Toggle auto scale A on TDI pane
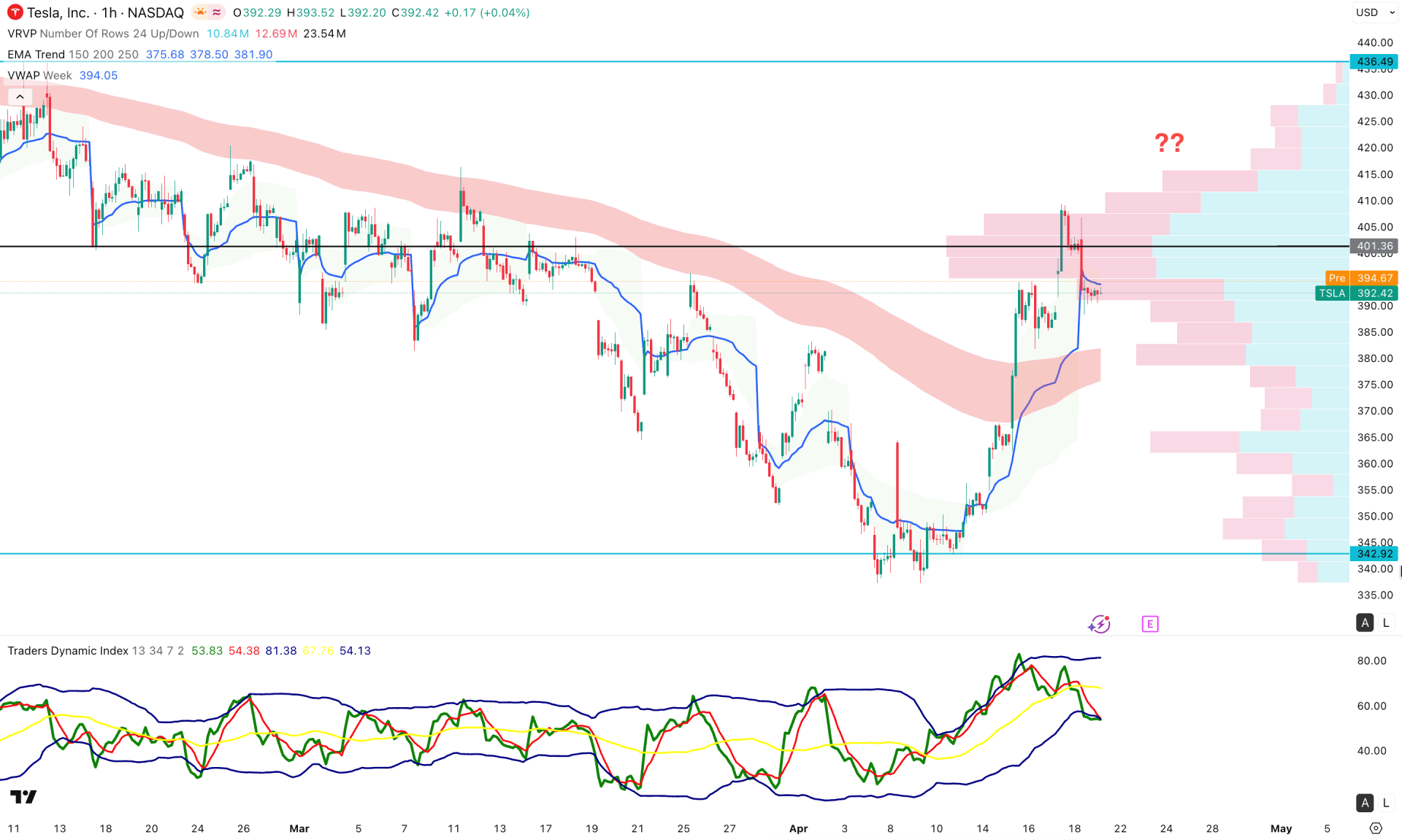This screenshot has width=1402, height=840. click(1365, 803)
